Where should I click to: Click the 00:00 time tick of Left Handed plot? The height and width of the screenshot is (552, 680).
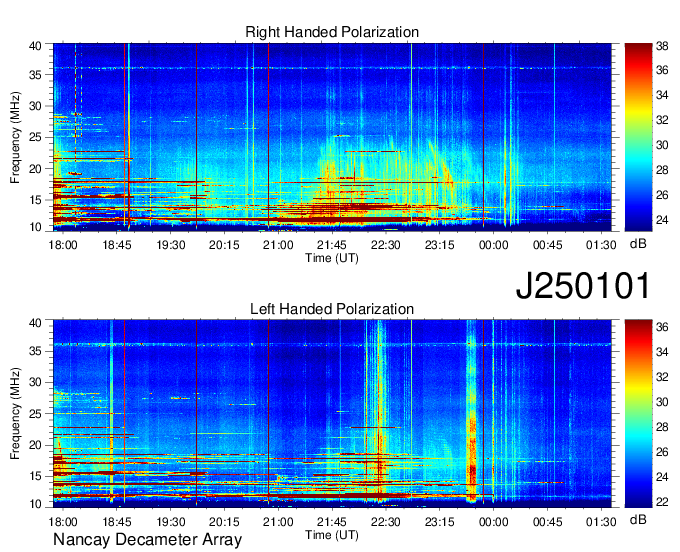494,522
